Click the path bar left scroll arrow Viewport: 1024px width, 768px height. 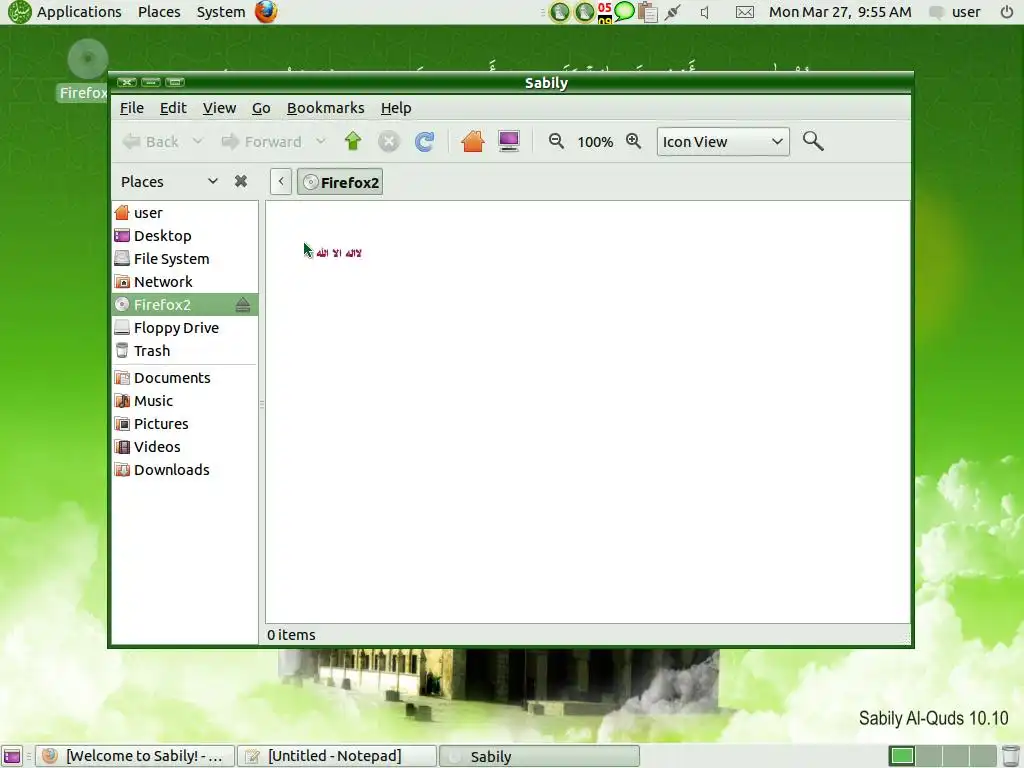(281, 182)
